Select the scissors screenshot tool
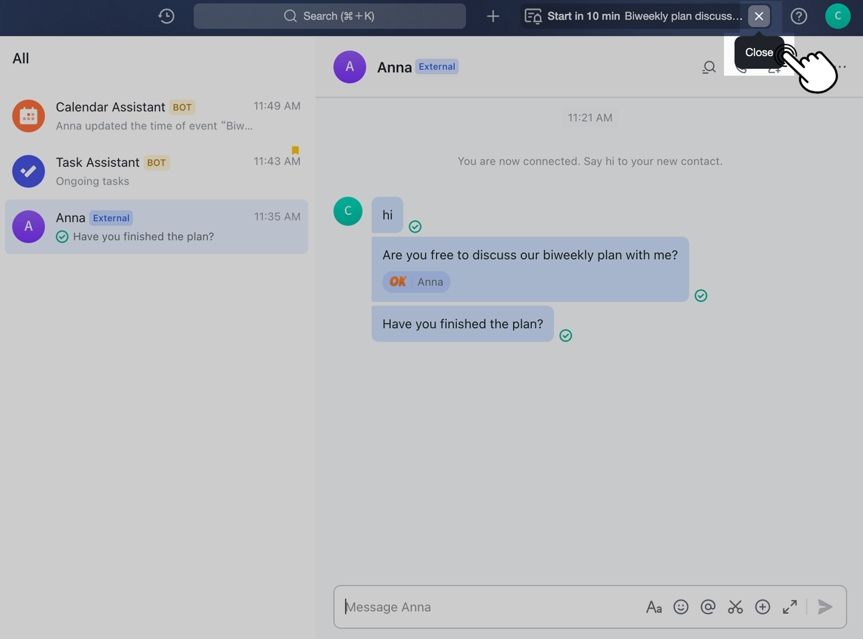863x639 pixels. click(x=735, y=607)
